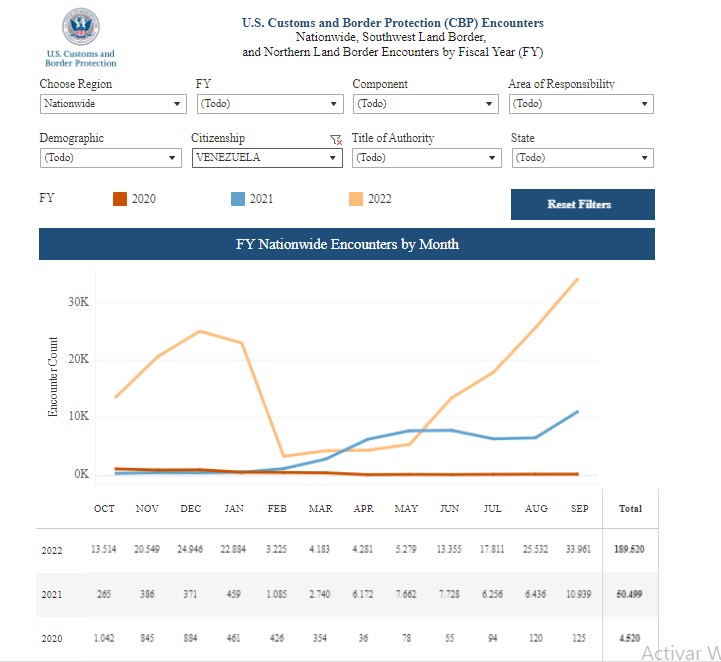Click the Total column header

click(630, 509)
